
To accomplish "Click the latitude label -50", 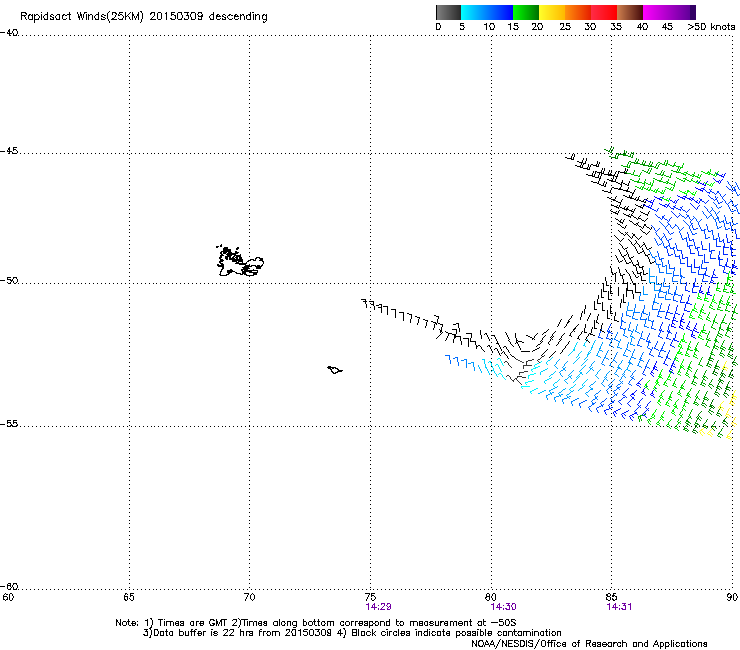I will click(x=9, y=281).
